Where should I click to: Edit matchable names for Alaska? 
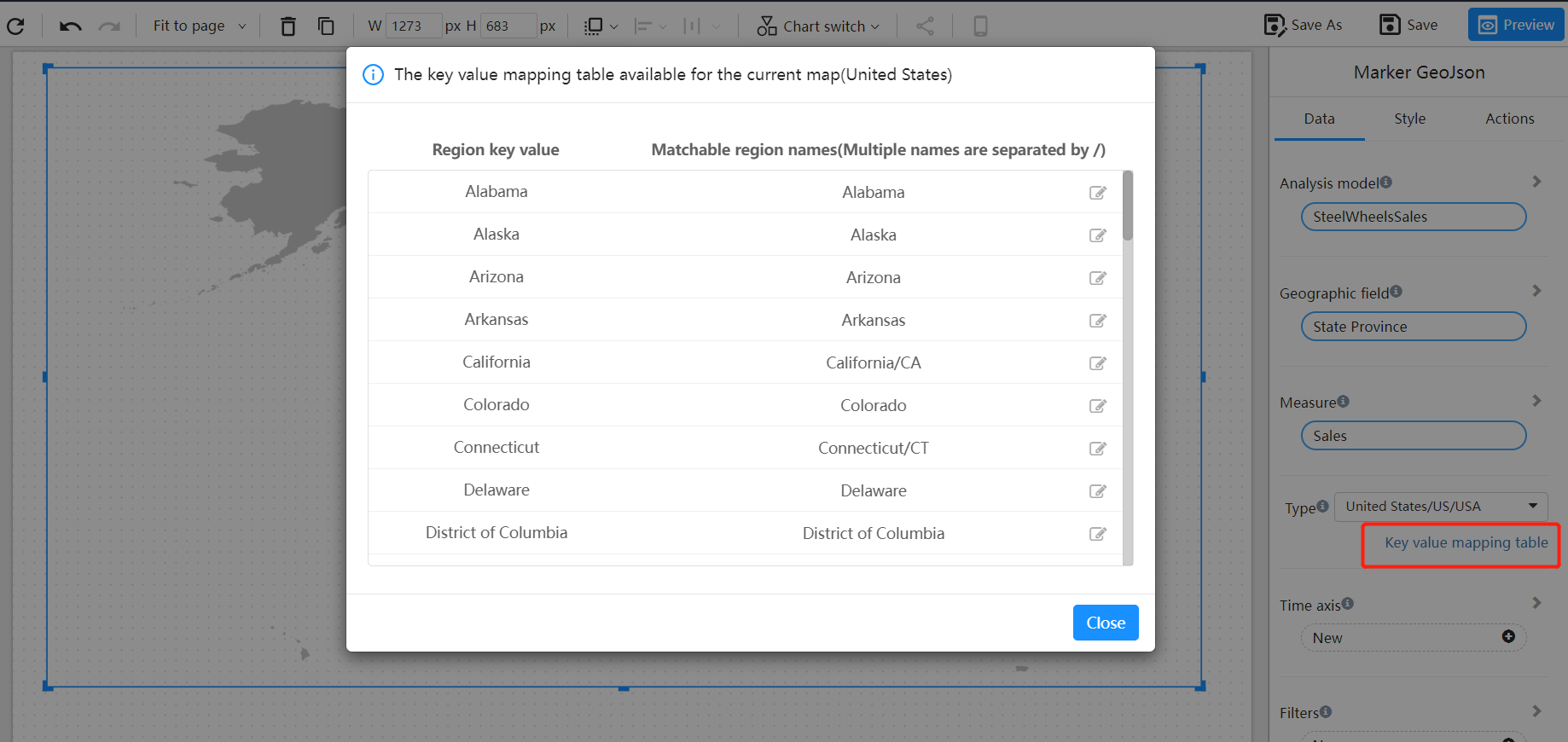(1098, 235)
